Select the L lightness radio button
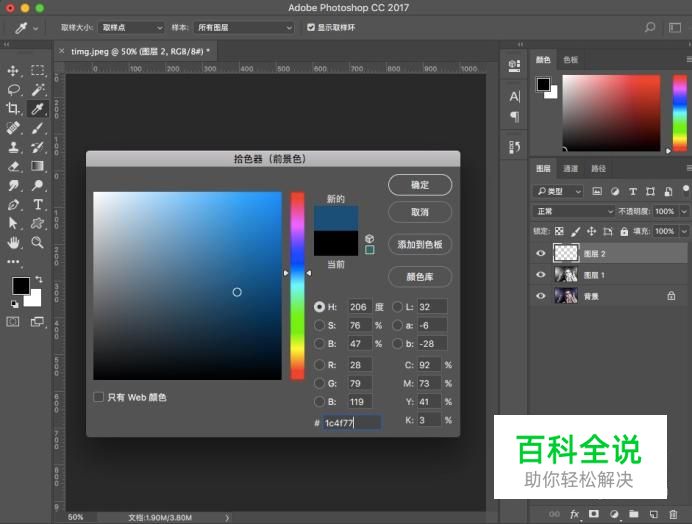This screenshot has height=524, width=692. 397,307
